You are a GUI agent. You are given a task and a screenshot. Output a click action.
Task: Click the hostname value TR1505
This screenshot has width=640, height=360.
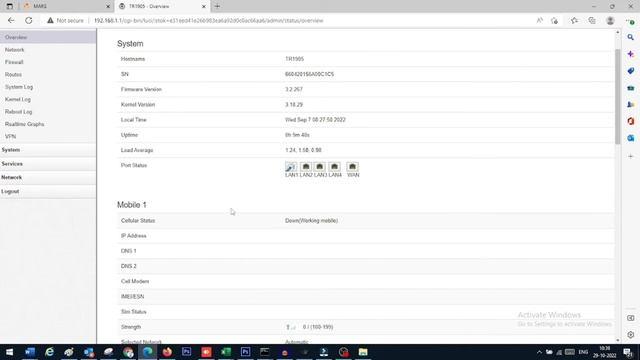tap(294, 59)
